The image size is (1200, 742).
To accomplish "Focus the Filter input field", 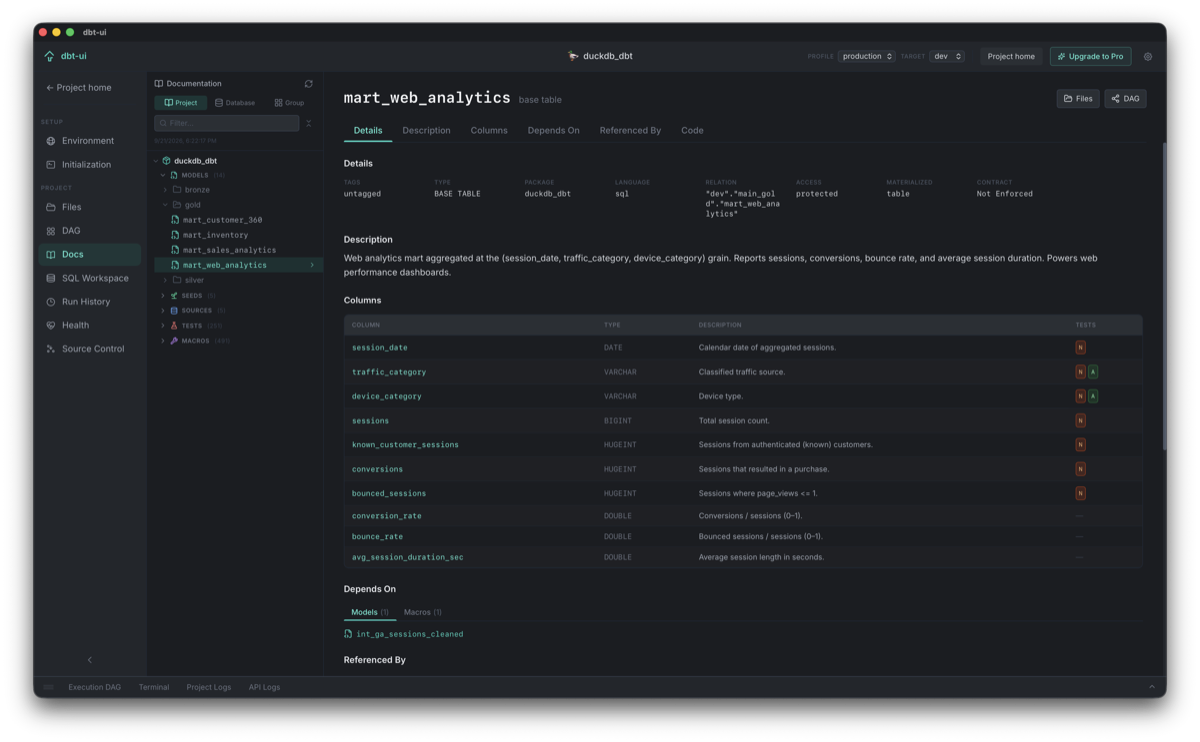I will tap(227, 123).
